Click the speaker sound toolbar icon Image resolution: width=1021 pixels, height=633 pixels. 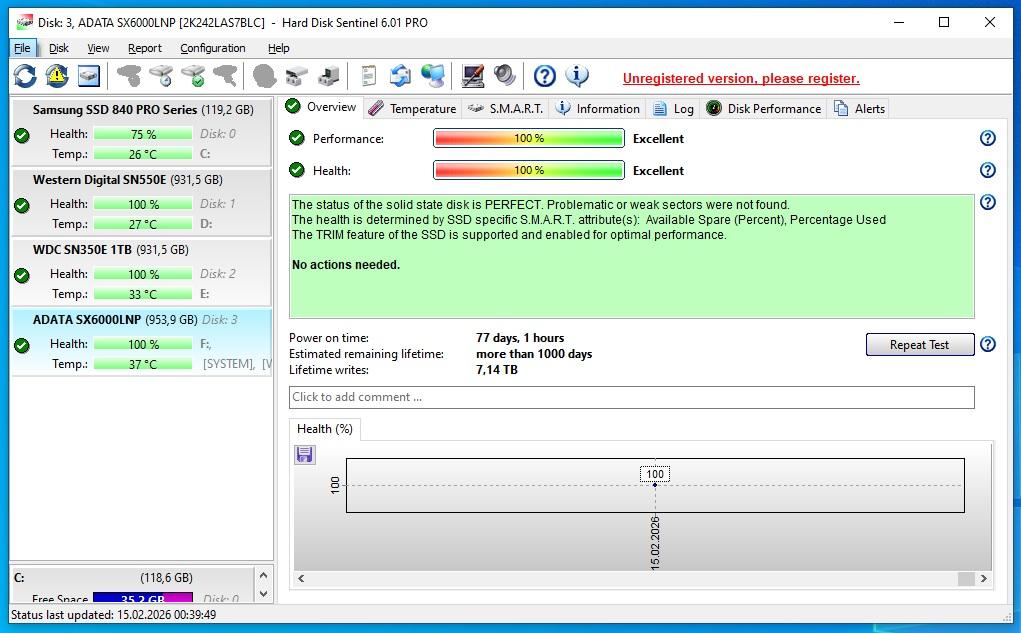coord(505,76)
